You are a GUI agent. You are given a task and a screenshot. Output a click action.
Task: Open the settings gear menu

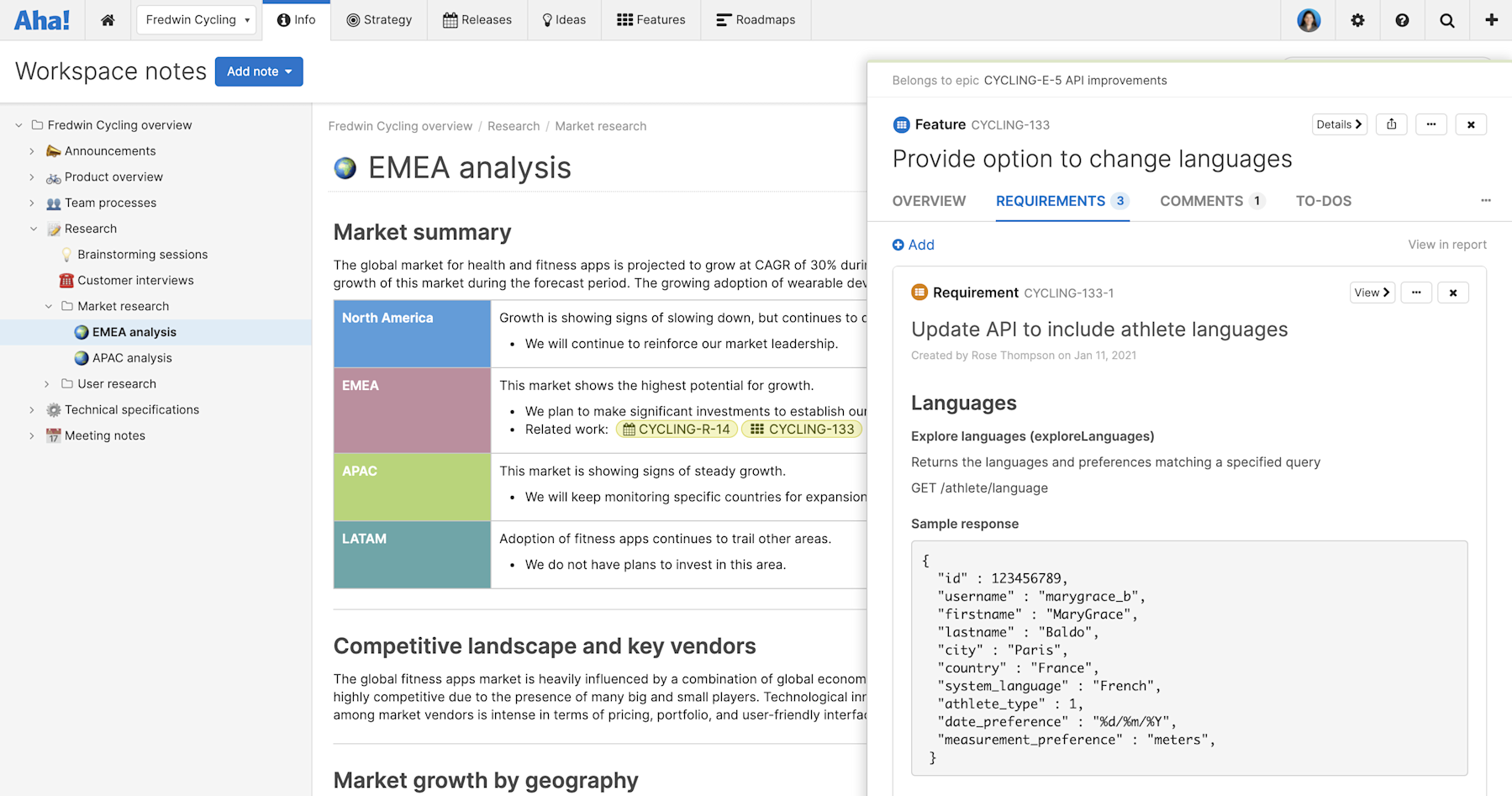pyautogui.click(x=1357, y=19)
